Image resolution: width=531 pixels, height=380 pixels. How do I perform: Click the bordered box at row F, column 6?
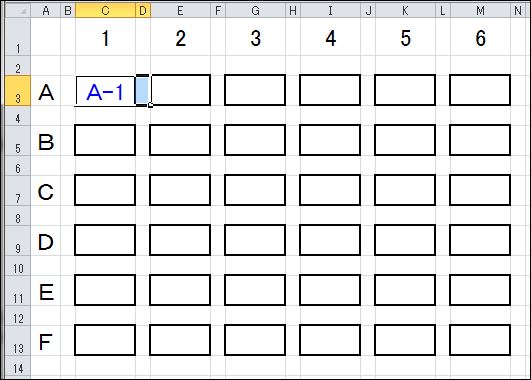click(x=480, y=340)
